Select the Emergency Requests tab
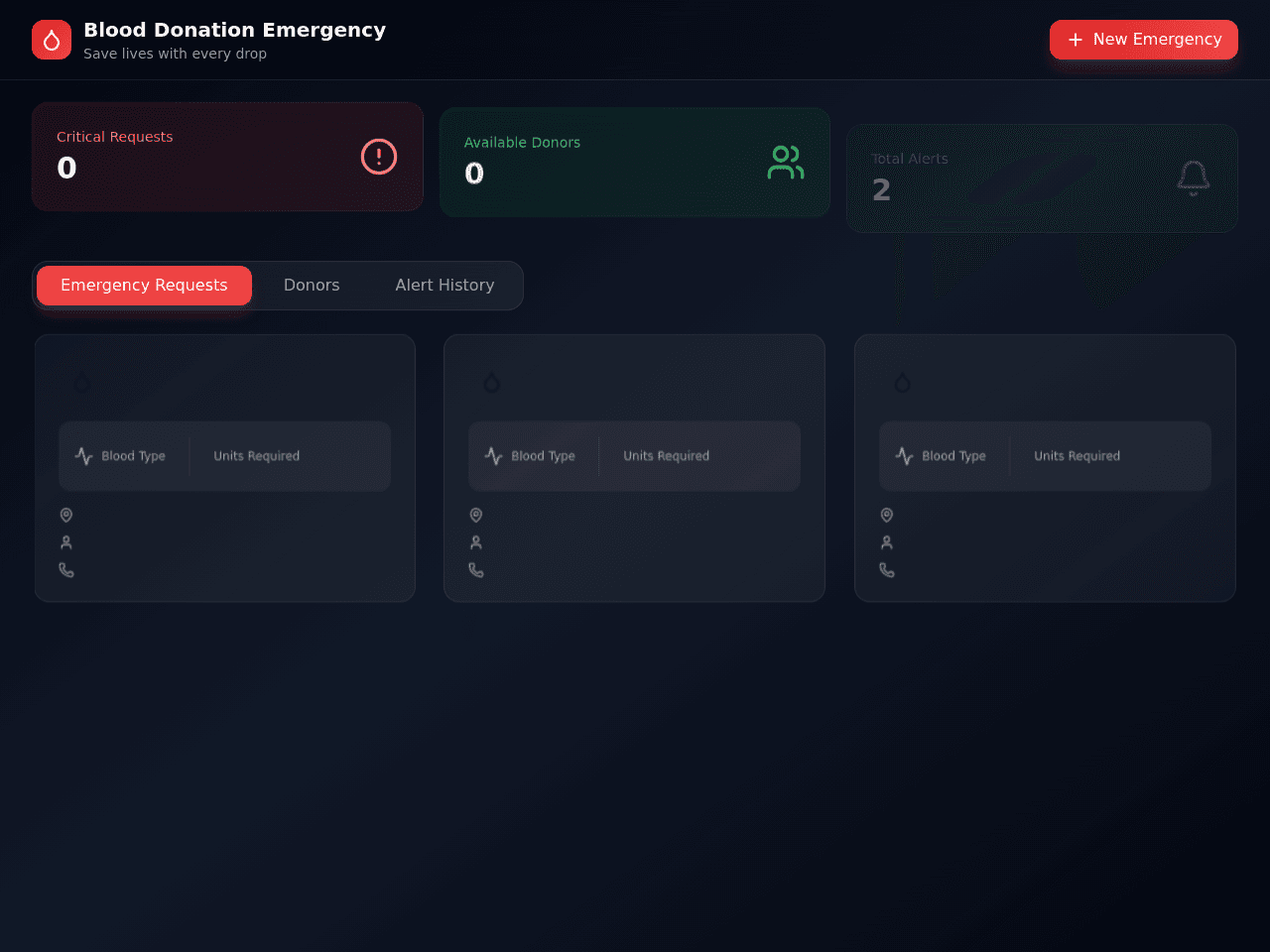Viewport: 1270px width, 952px height. pyautogui.click(x=144, y=286)
